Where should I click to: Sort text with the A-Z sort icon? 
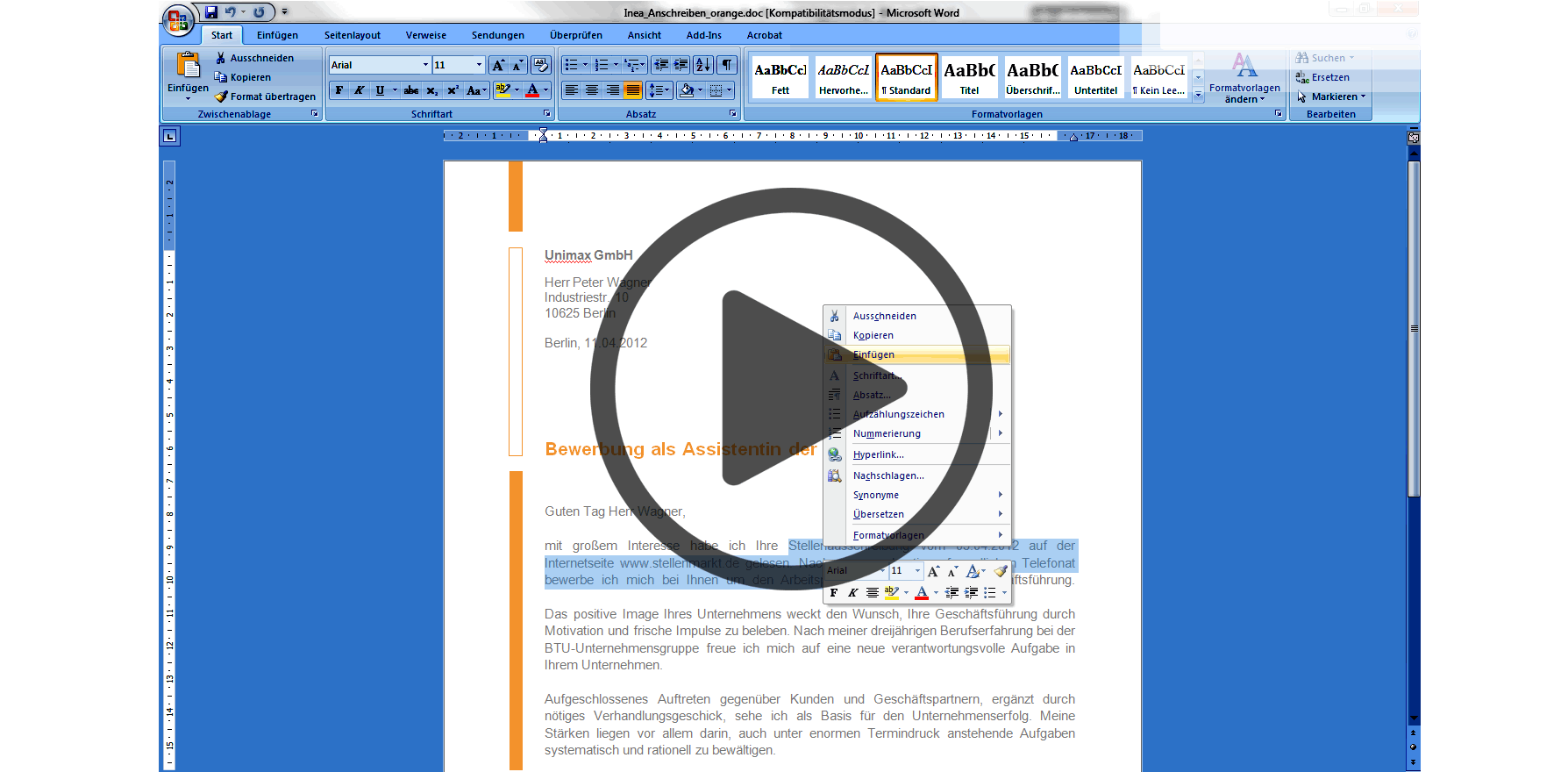click(702, 65)
